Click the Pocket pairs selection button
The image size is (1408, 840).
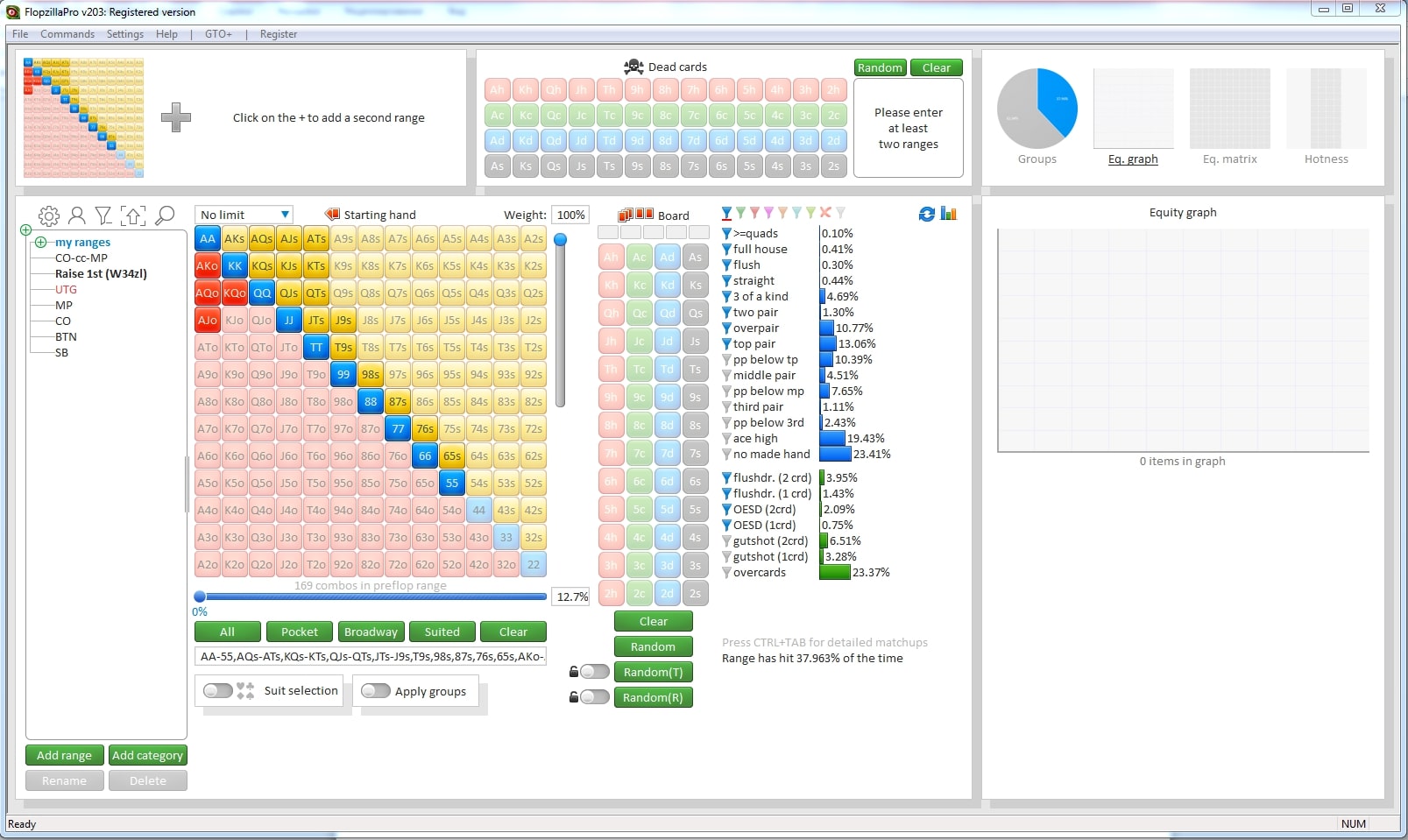coord(300,632)
